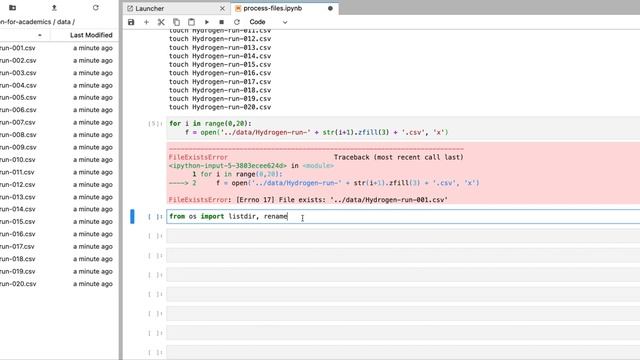Image resolution: width=640 pixels, height=360 pixels.
Task: Click the upload files icon
Action: point(54,7)
